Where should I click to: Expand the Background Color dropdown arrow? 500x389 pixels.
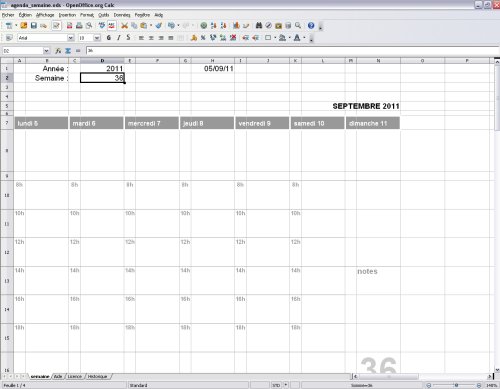[289, 38]
